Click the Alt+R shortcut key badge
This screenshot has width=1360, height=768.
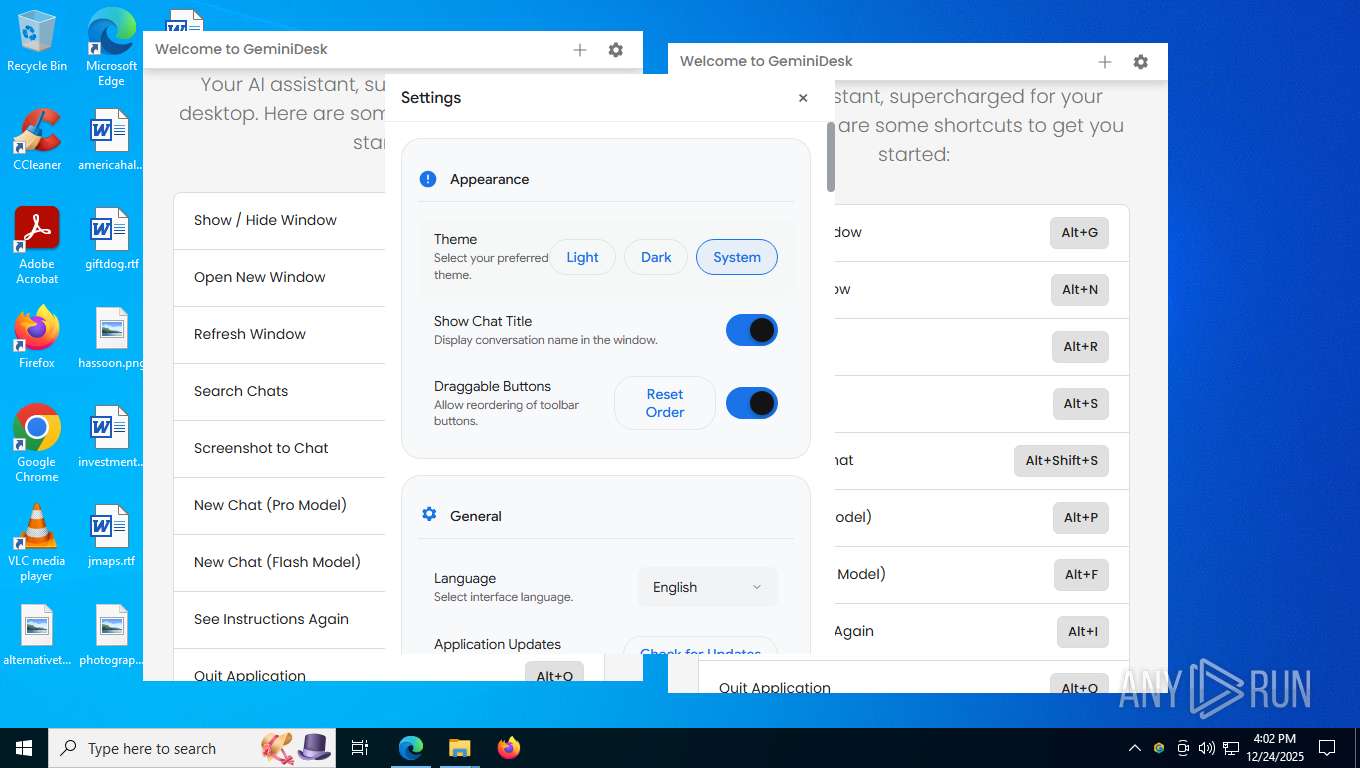1080,346
